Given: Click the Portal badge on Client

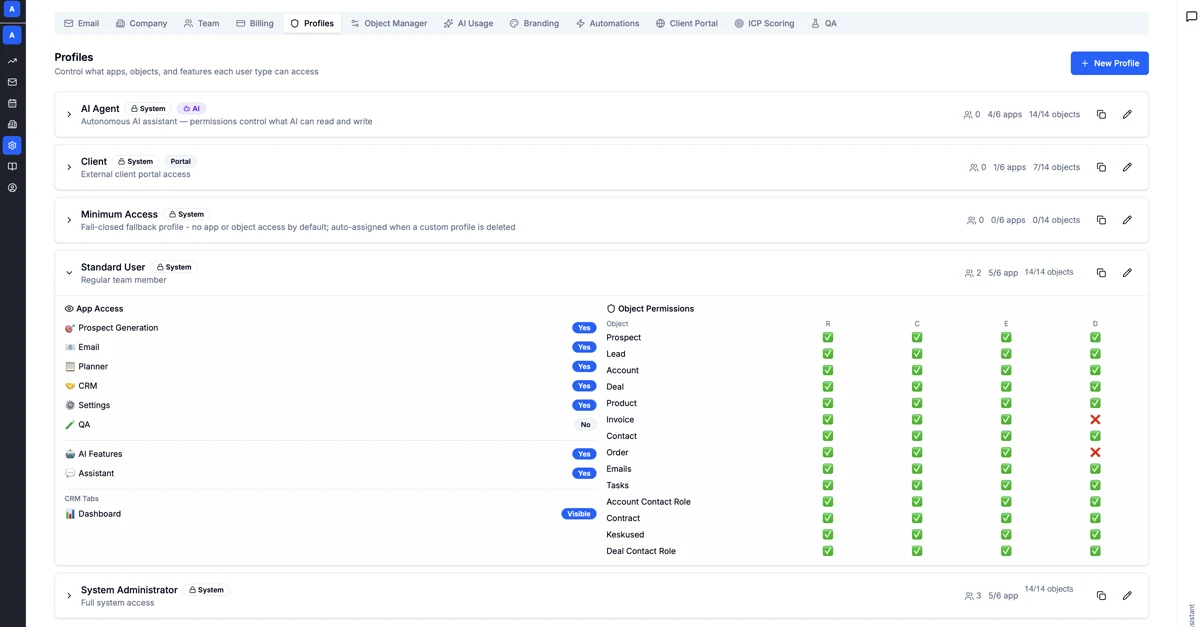Looking at the screenshot, I should 180,161.
